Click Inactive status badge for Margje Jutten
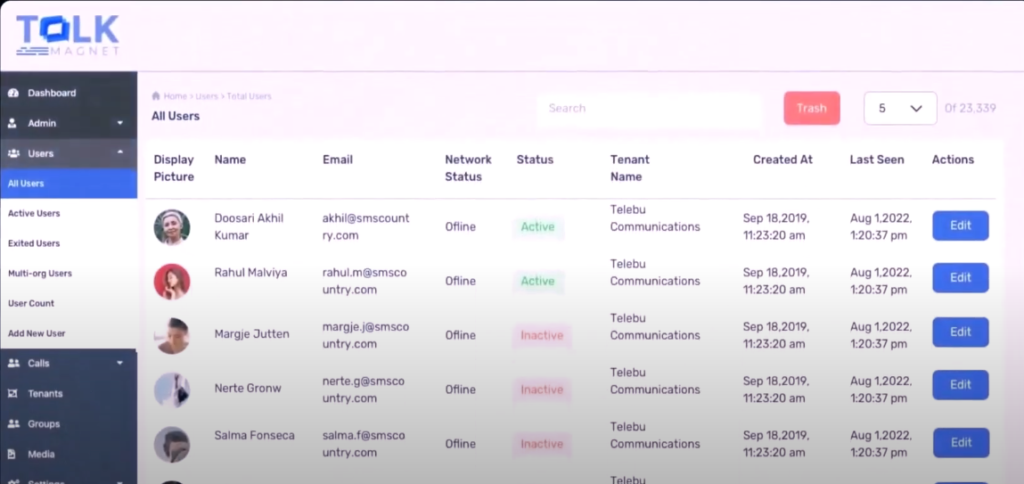The image size is (1024, 484). 541,336
